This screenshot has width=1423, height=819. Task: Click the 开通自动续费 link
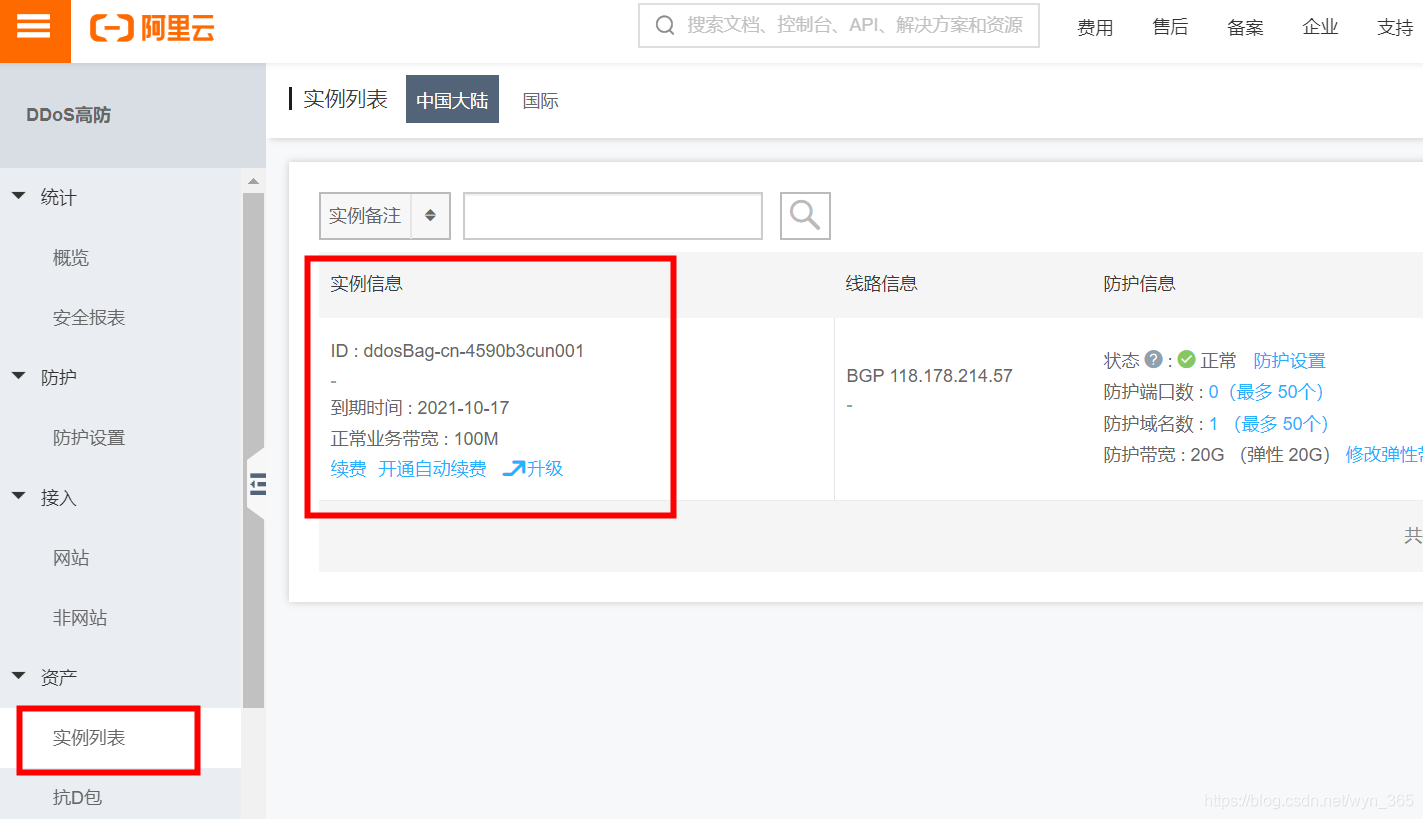(432, 469)
